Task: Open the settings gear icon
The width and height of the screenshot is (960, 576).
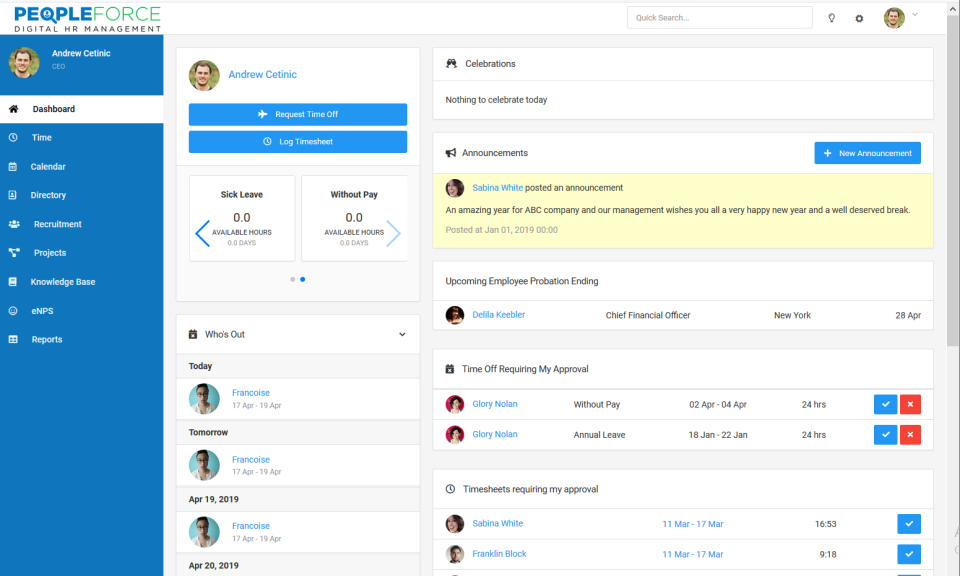Action: pos(859,18)
